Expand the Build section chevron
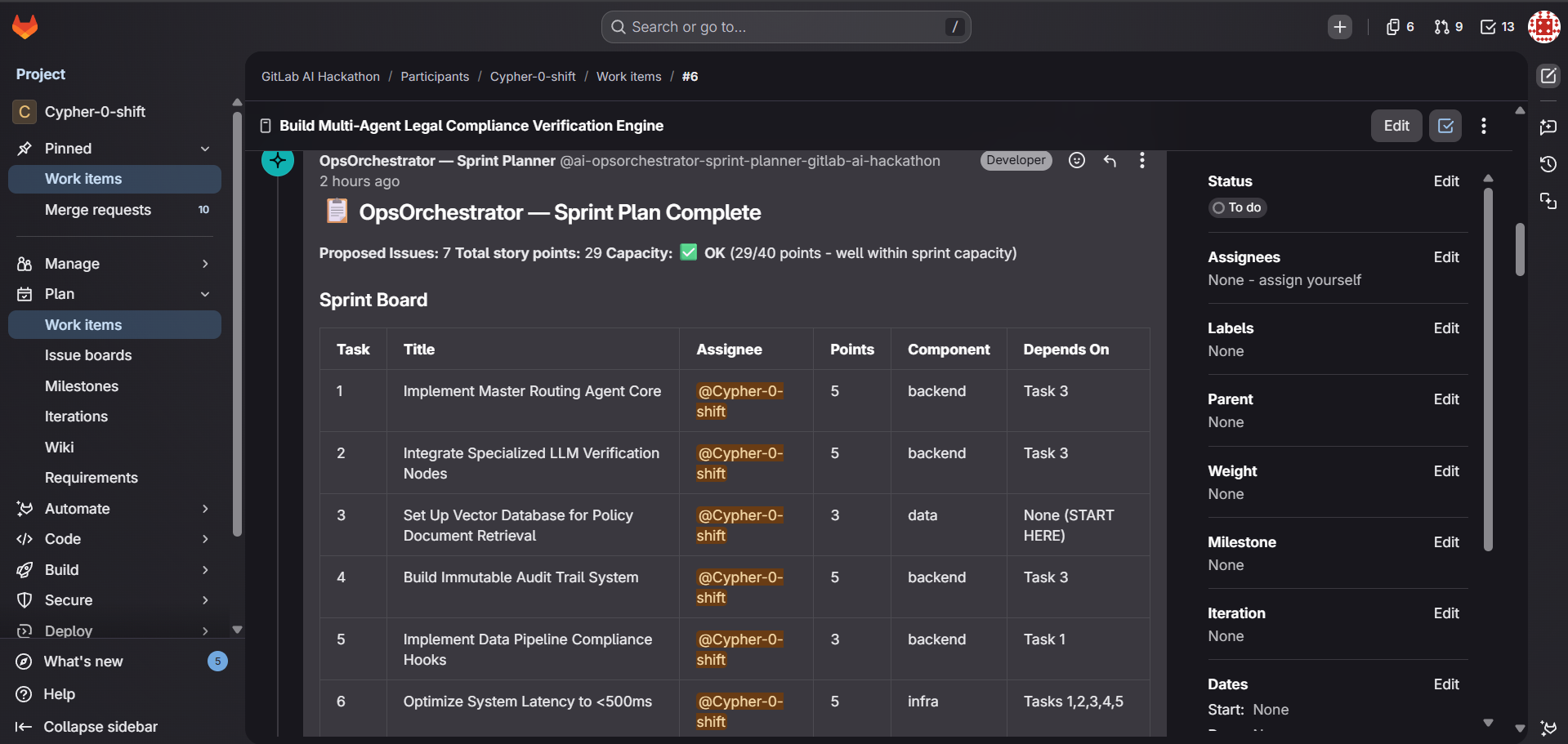 click(205, 570)
